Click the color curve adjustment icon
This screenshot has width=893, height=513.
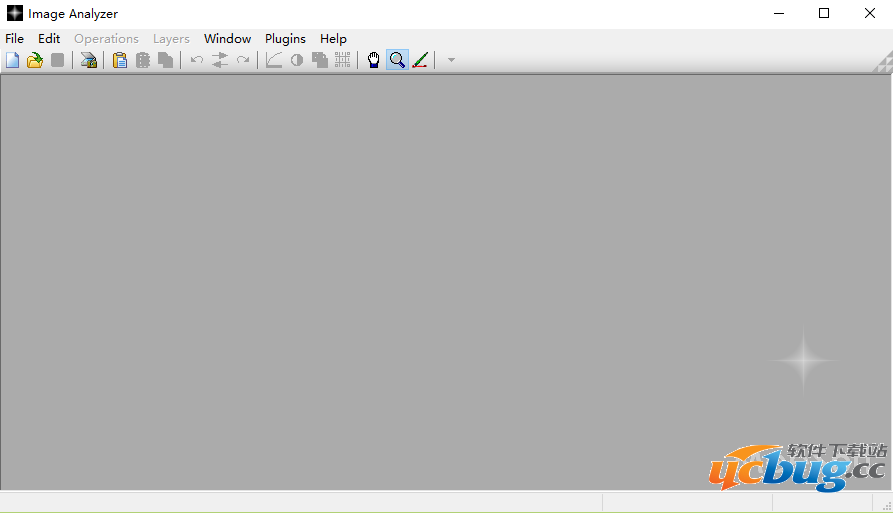pyautogui.click(x=274, y=60)
